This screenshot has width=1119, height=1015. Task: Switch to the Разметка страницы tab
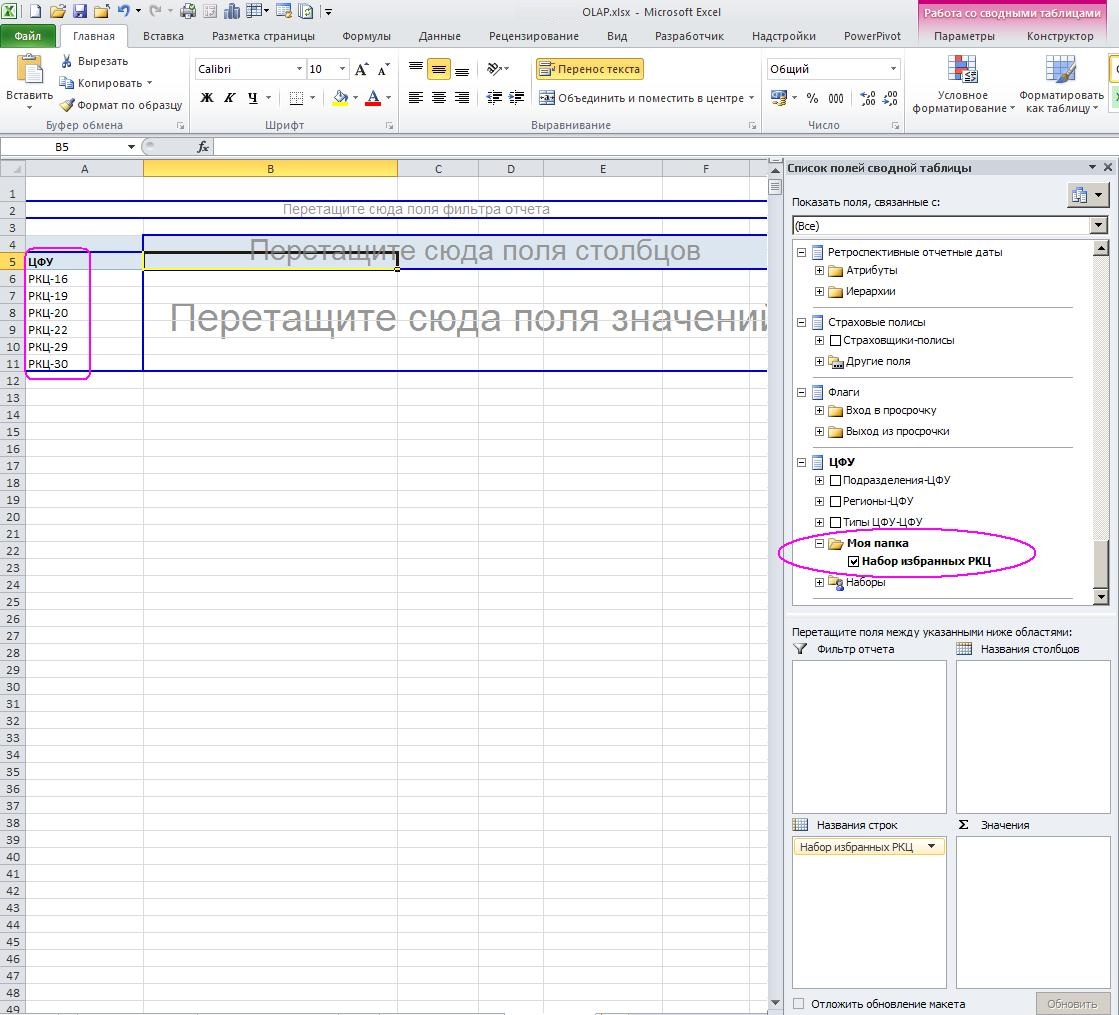pyautogui.click(x=263, y=36)
